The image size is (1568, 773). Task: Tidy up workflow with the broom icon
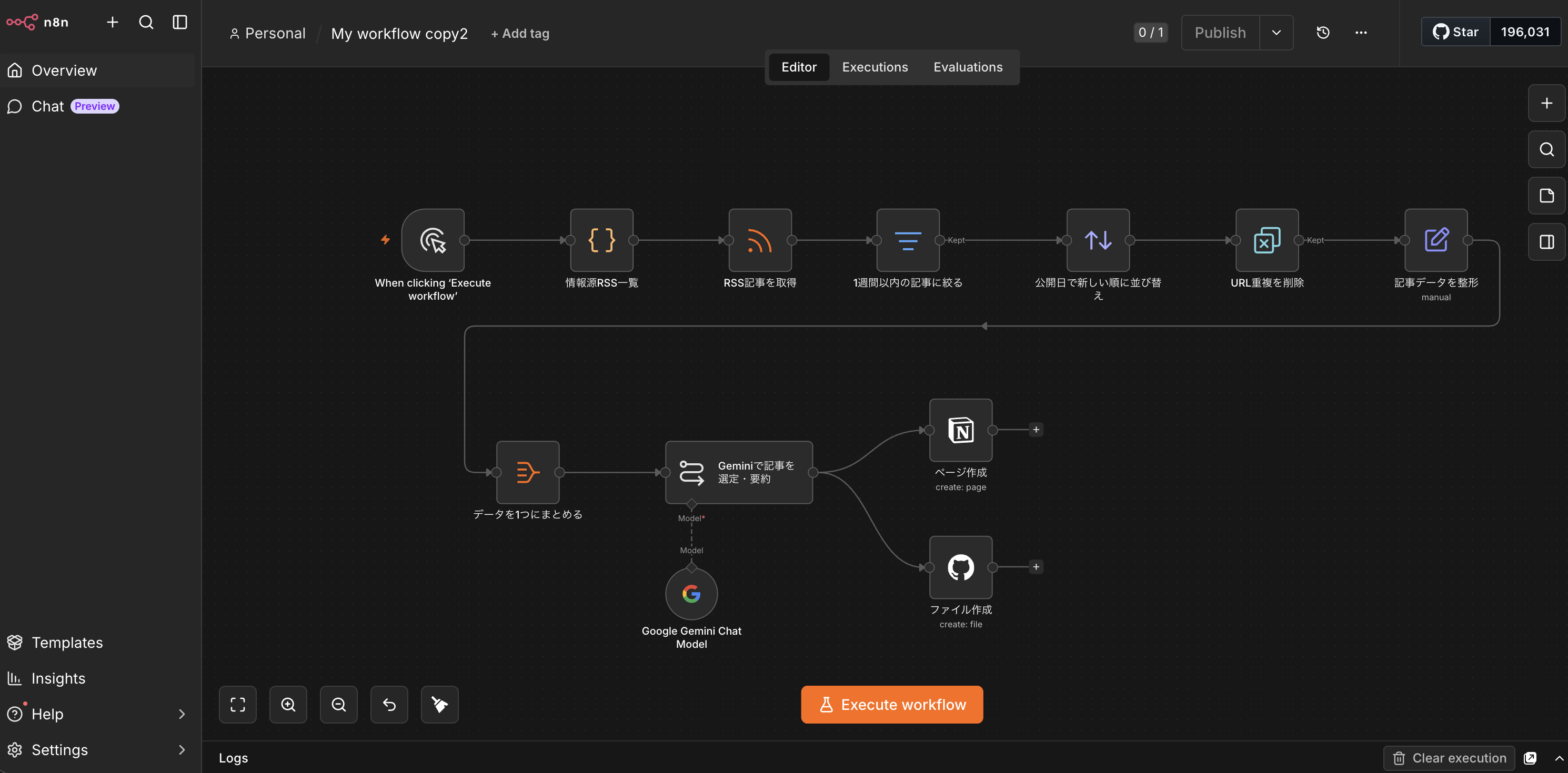439,704
